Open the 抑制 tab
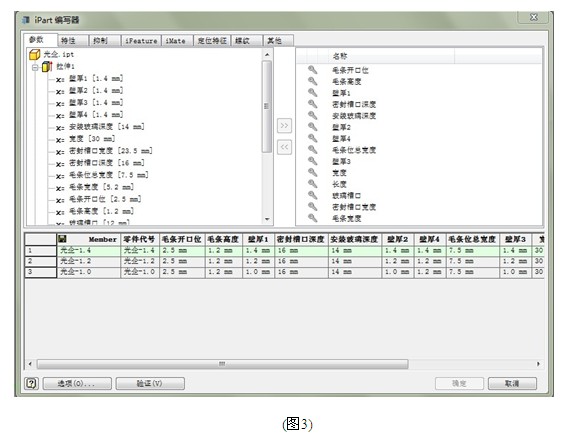Viewport: 568px width, 436px height. pos(105,41)
